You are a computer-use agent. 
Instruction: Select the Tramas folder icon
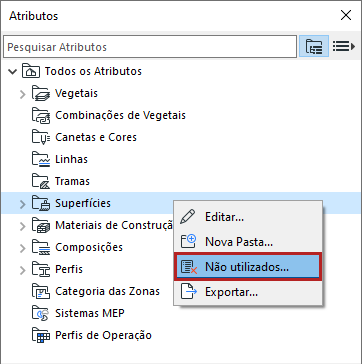pyautogui.click(x=41, y=181)
